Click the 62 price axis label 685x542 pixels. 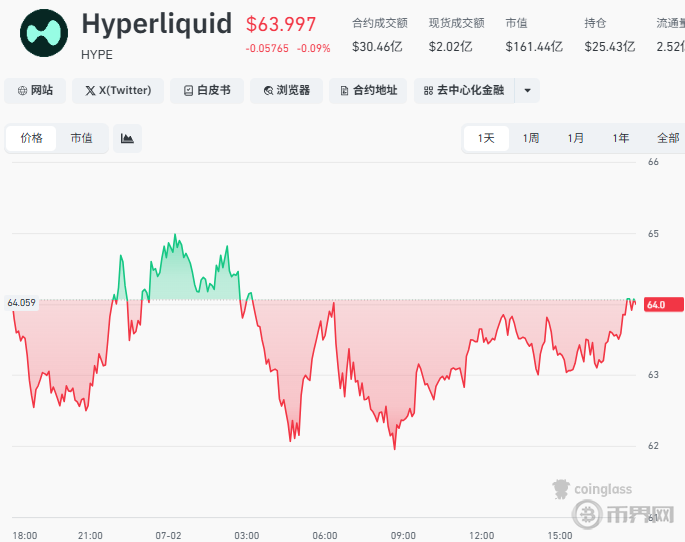(653, 445)
